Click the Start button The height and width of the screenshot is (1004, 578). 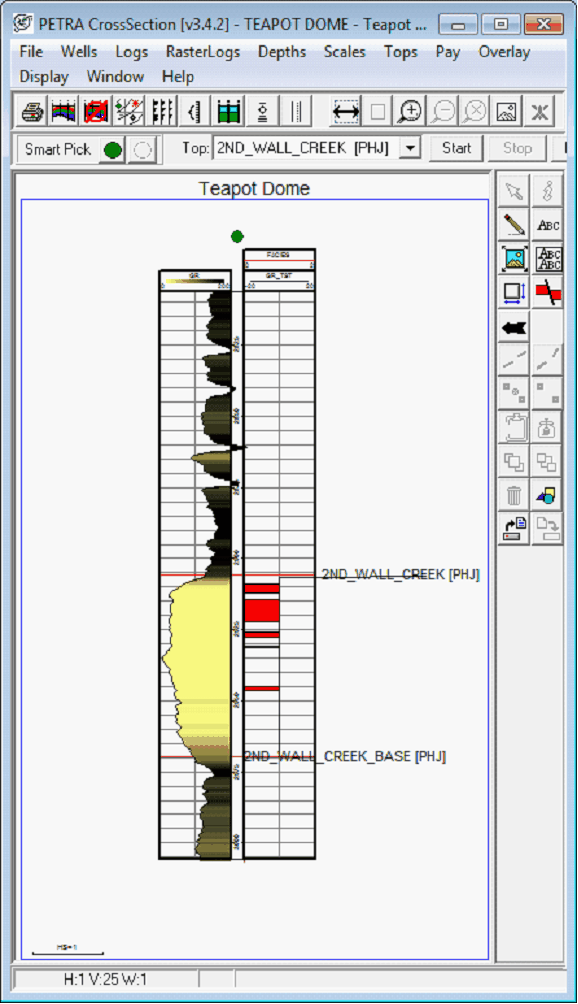[456, 149]
